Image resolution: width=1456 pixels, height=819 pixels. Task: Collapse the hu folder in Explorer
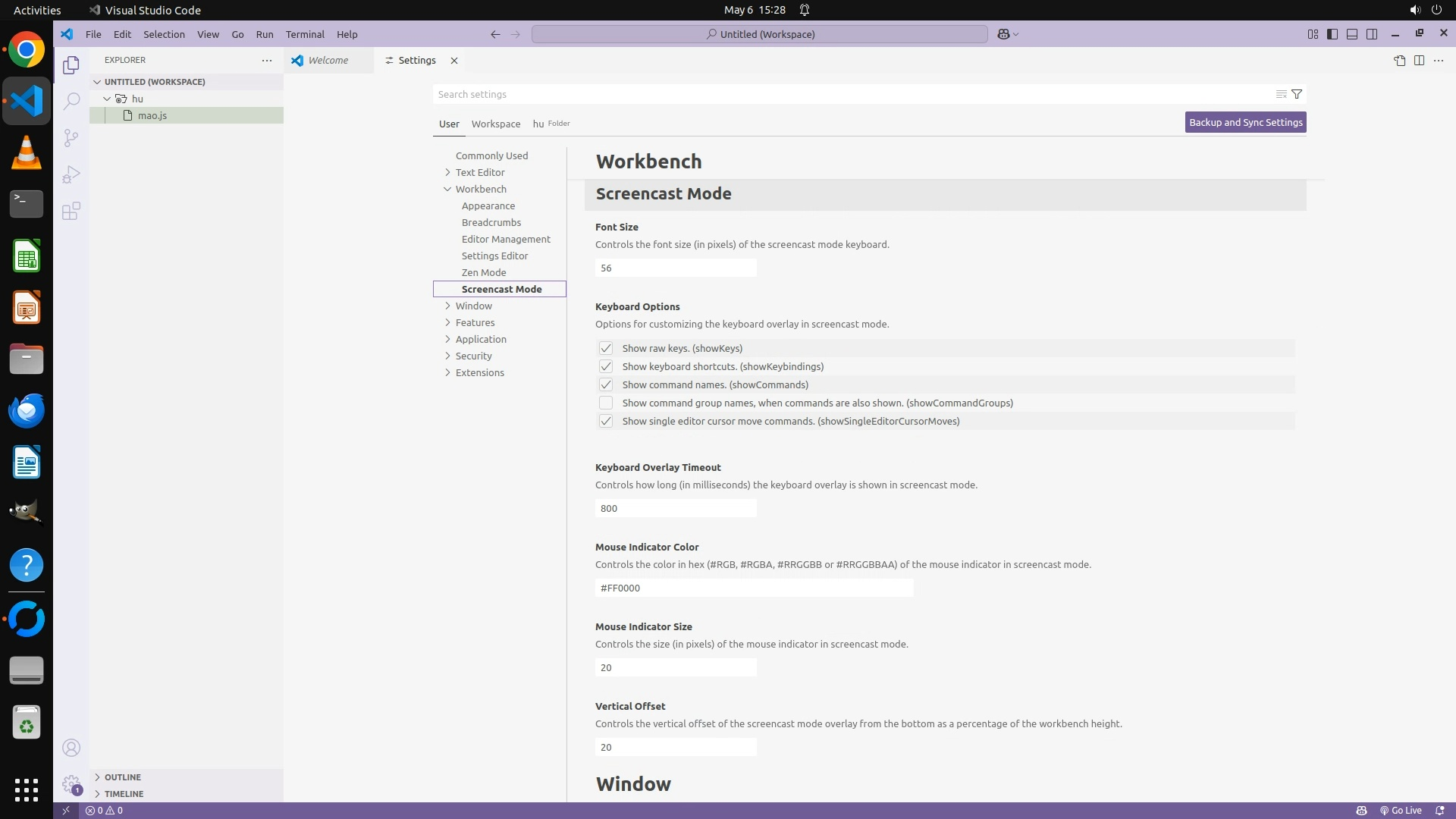point(107,99)
